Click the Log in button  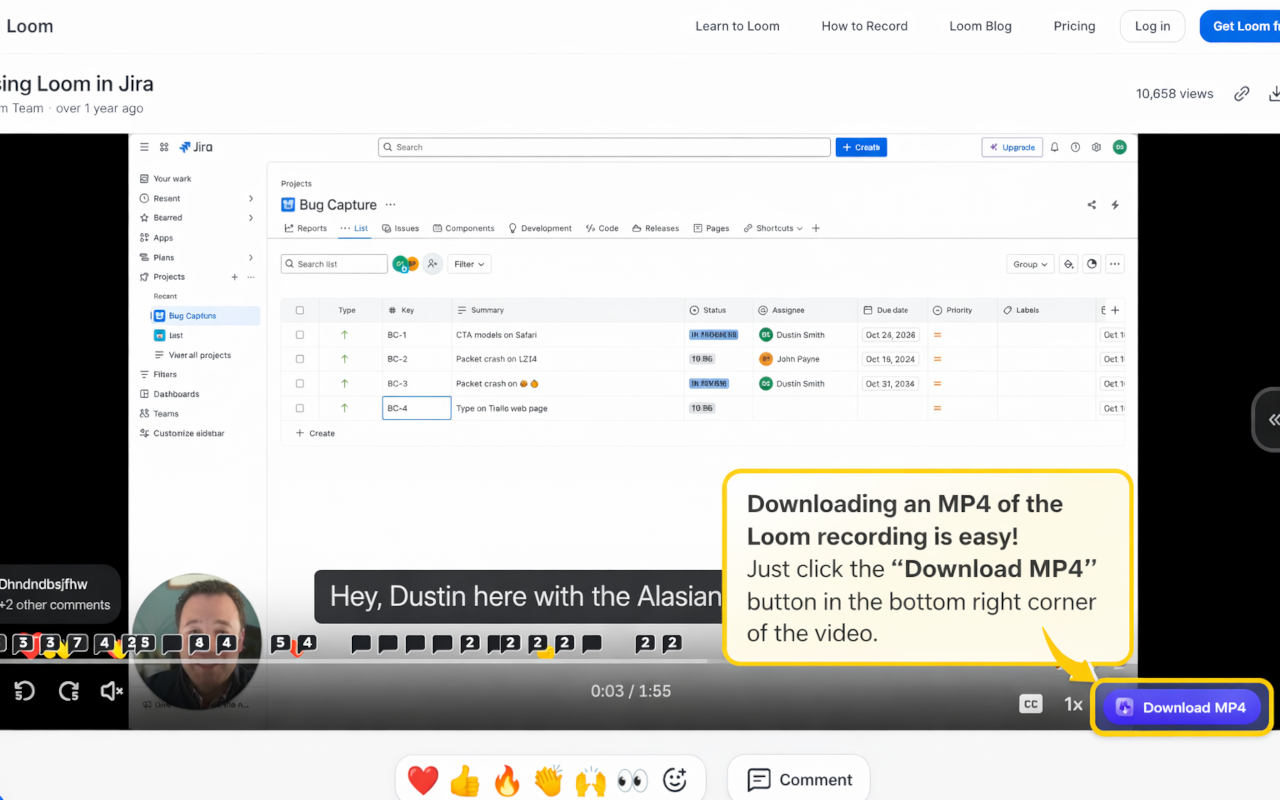(x=1152, y=26)
